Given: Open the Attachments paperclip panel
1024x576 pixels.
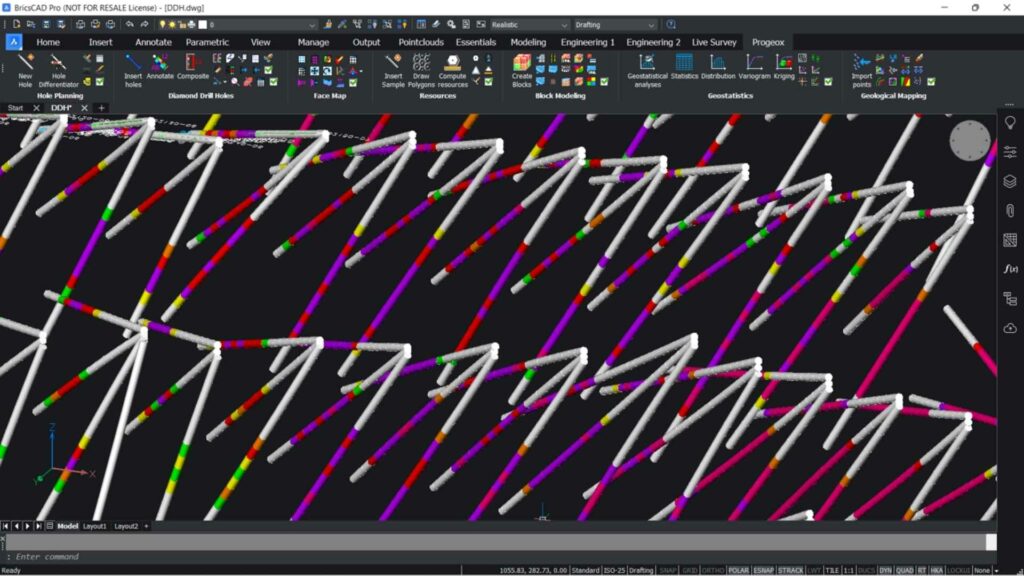Looking at the screenshot, I should [x=1010, y=210].
